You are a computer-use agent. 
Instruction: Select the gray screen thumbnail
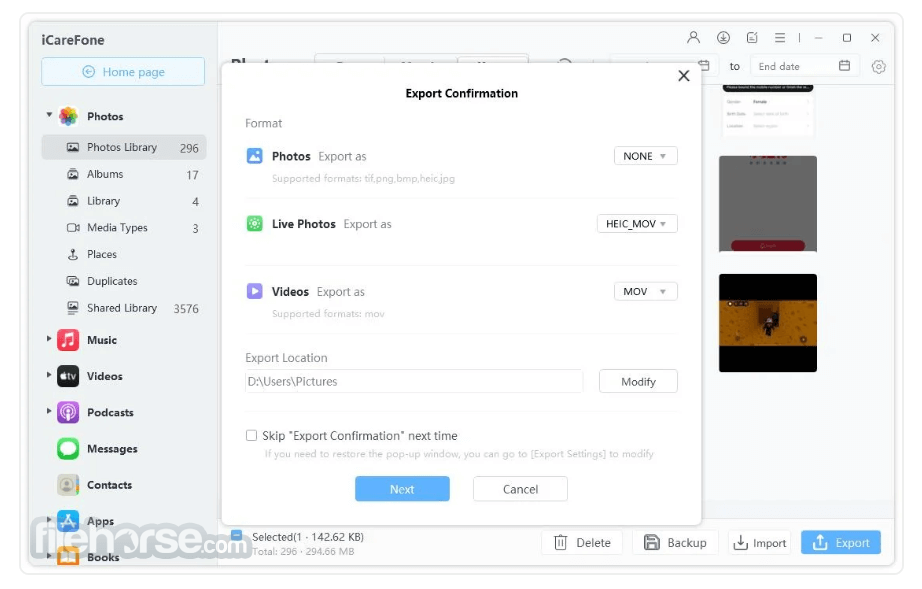[x=768, y=204]
